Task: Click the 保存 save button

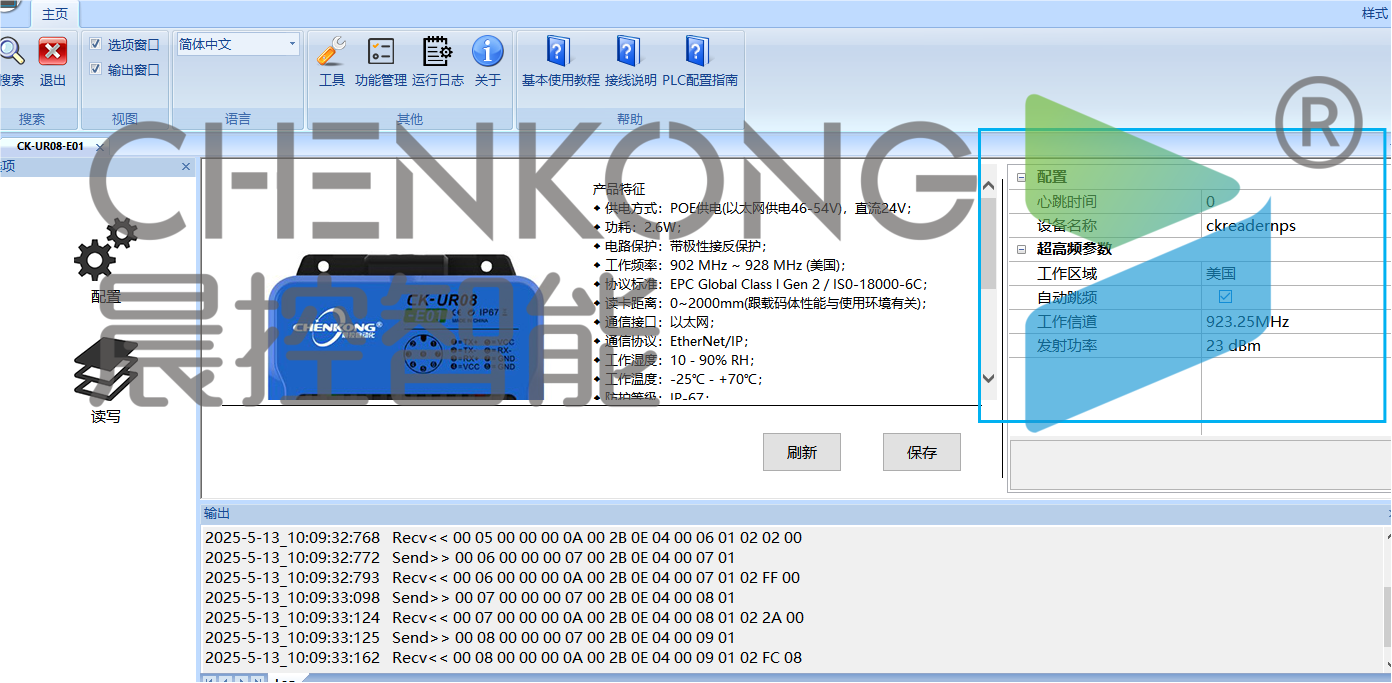Action: pos(922,452)
